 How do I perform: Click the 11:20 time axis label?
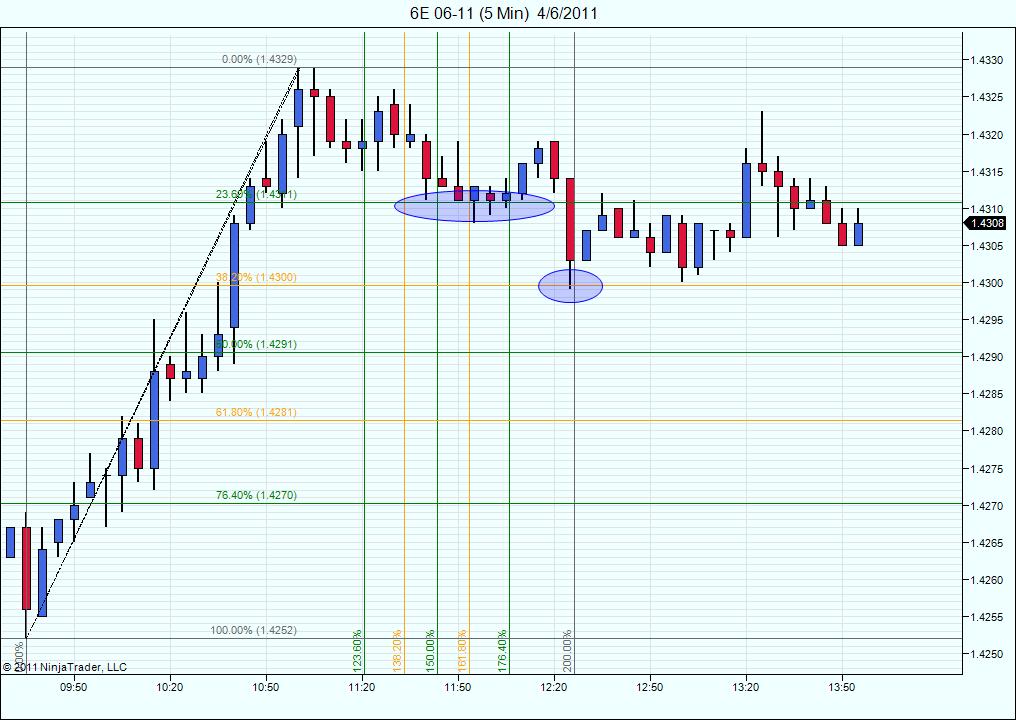tap(362, 687)
